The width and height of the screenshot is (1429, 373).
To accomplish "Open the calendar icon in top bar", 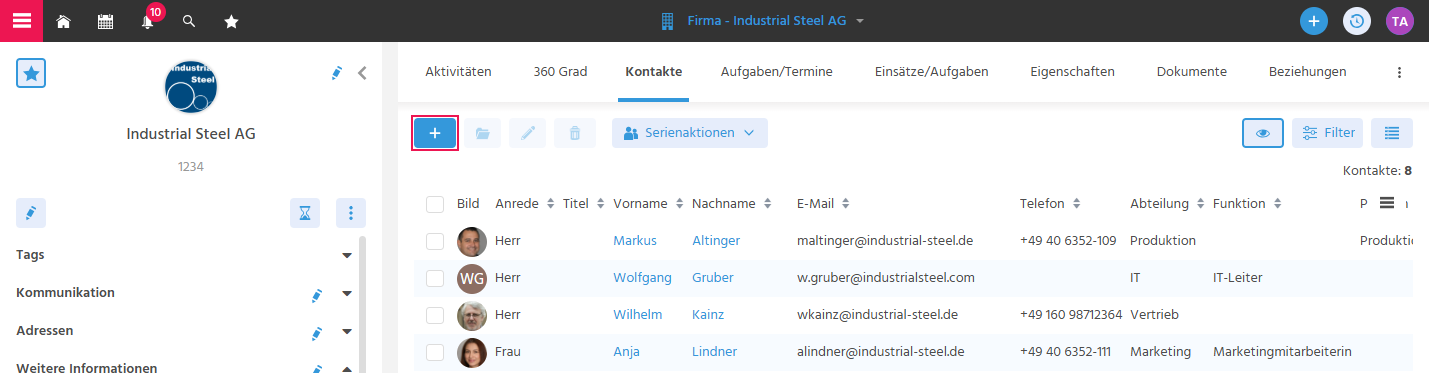I will [105, 21].
